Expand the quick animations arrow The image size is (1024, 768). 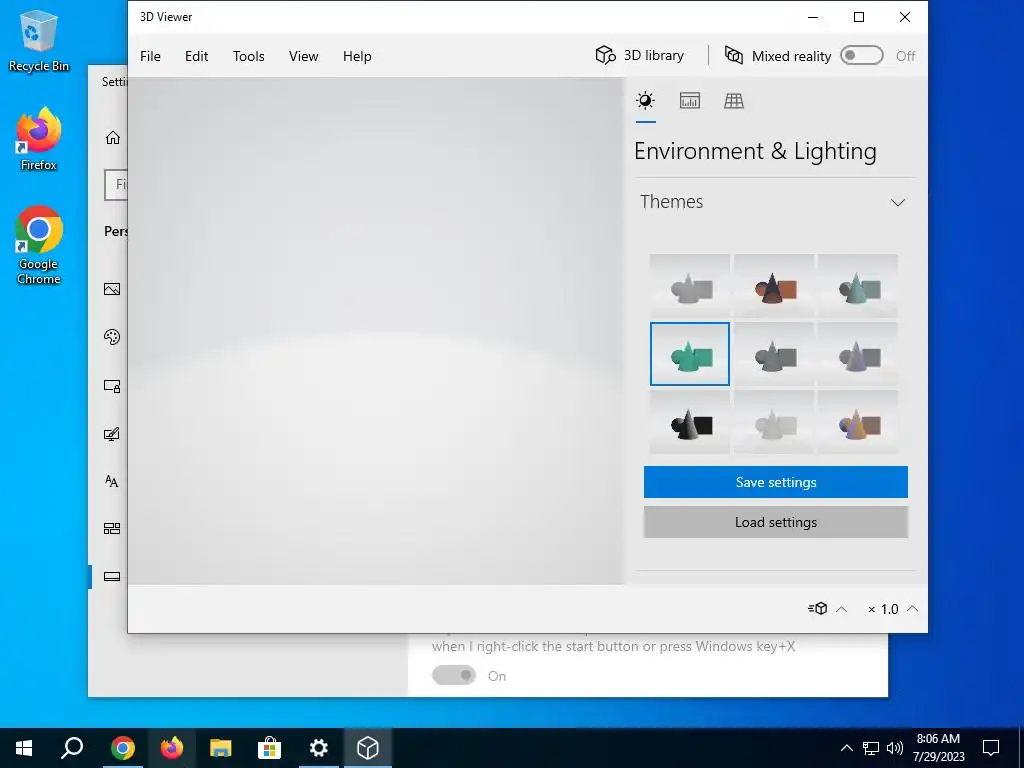click(x=842, y=609)
